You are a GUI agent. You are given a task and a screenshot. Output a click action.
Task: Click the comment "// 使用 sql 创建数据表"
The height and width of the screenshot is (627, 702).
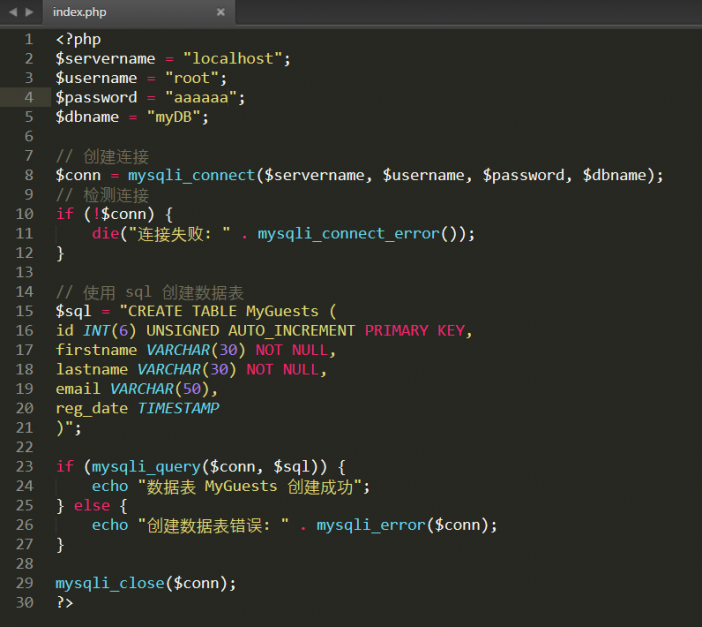point(150,292)
